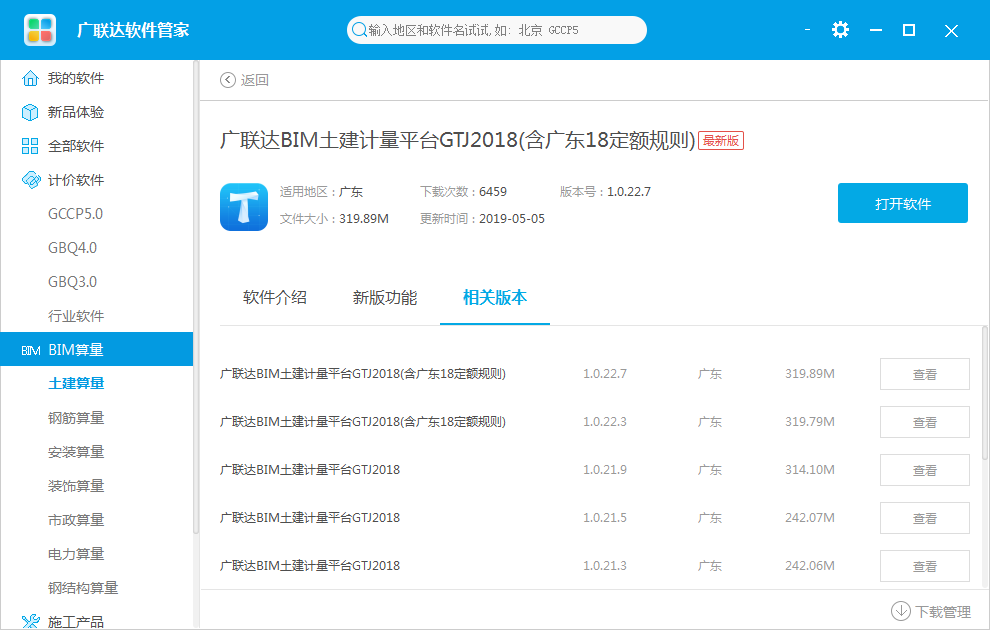
Task: Click 查看 for version 1.0.22.7
Action: pos(924,374)
